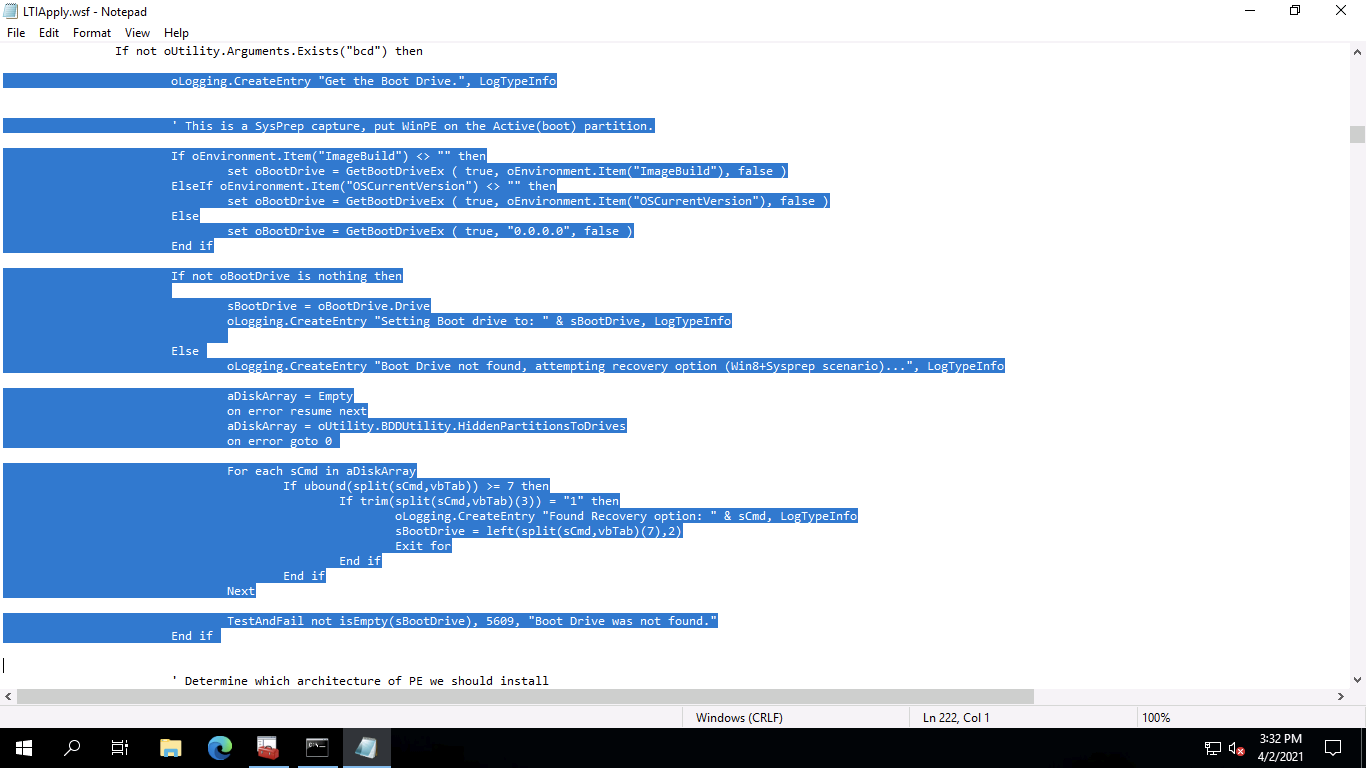Open Windows Search from the taskbar
Screen dimensions: 1366x768
pos(70,747)
